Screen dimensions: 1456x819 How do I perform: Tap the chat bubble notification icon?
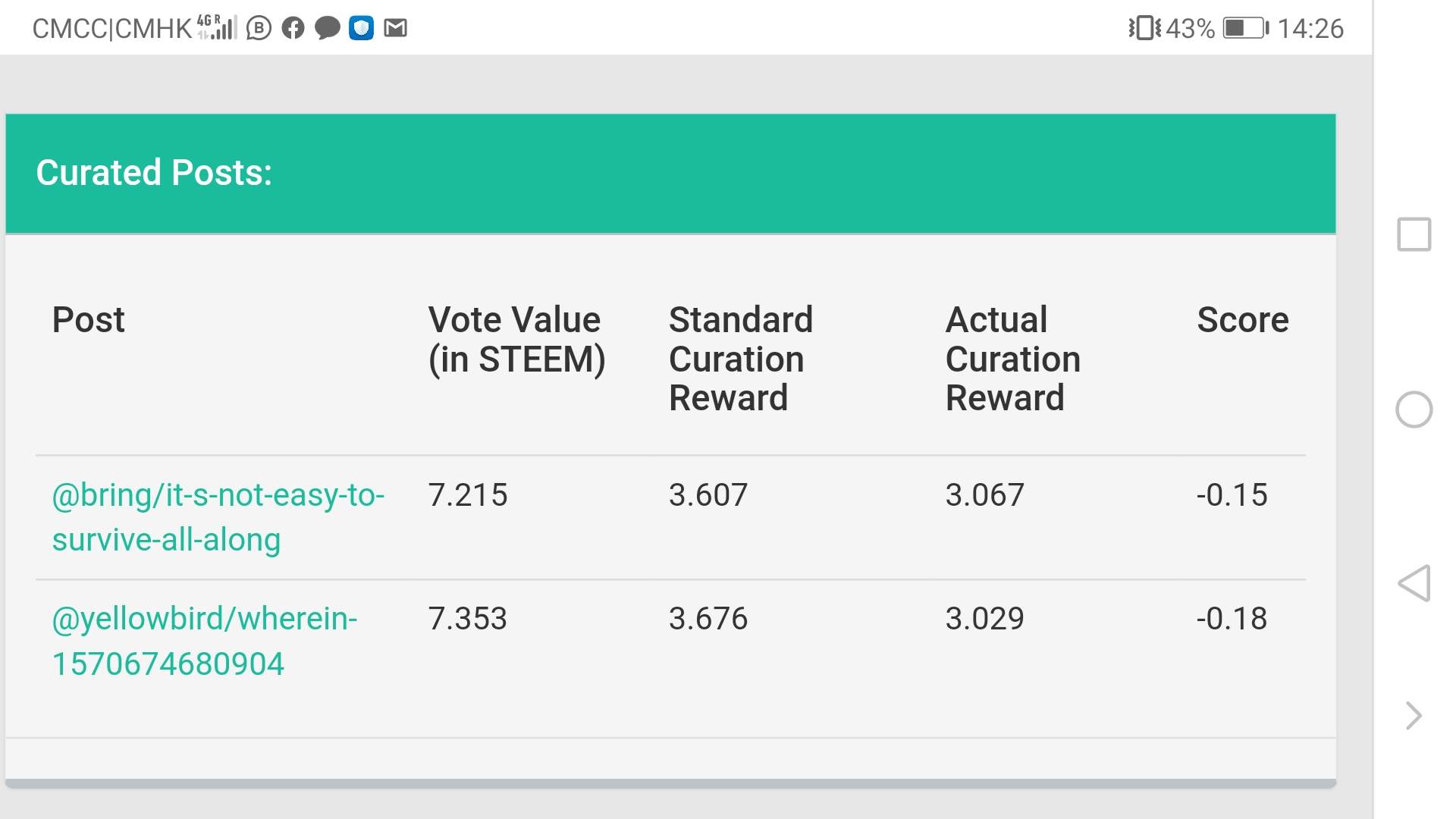click(327, 29)
